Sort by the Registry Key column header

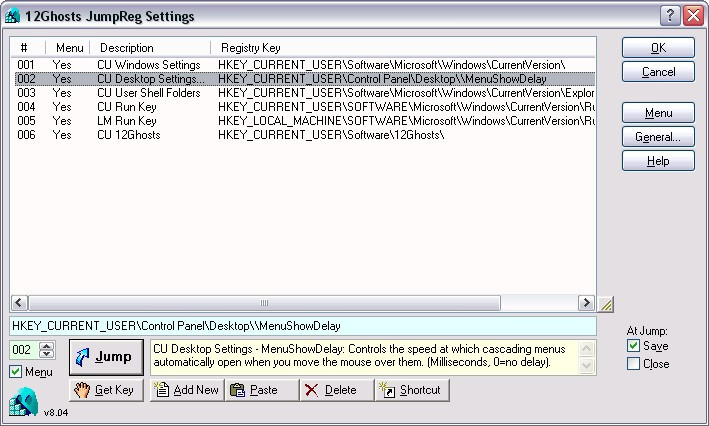pos(403,47)
